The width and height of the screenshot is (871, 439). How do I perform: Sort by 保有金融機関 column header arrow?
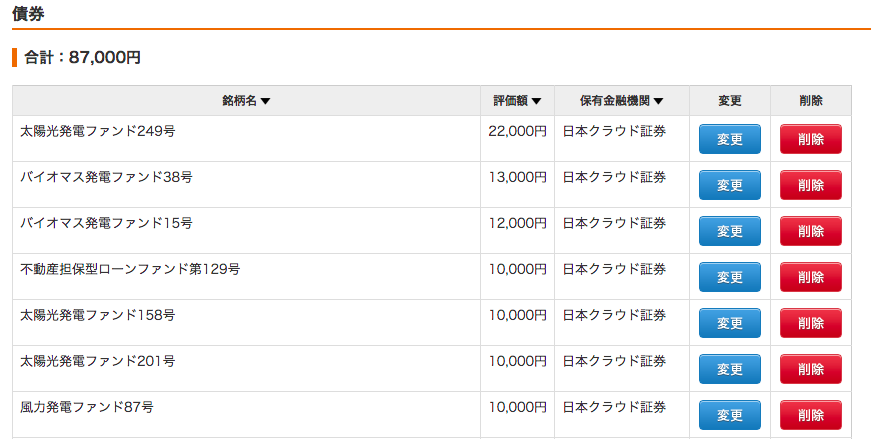point(658,101)
